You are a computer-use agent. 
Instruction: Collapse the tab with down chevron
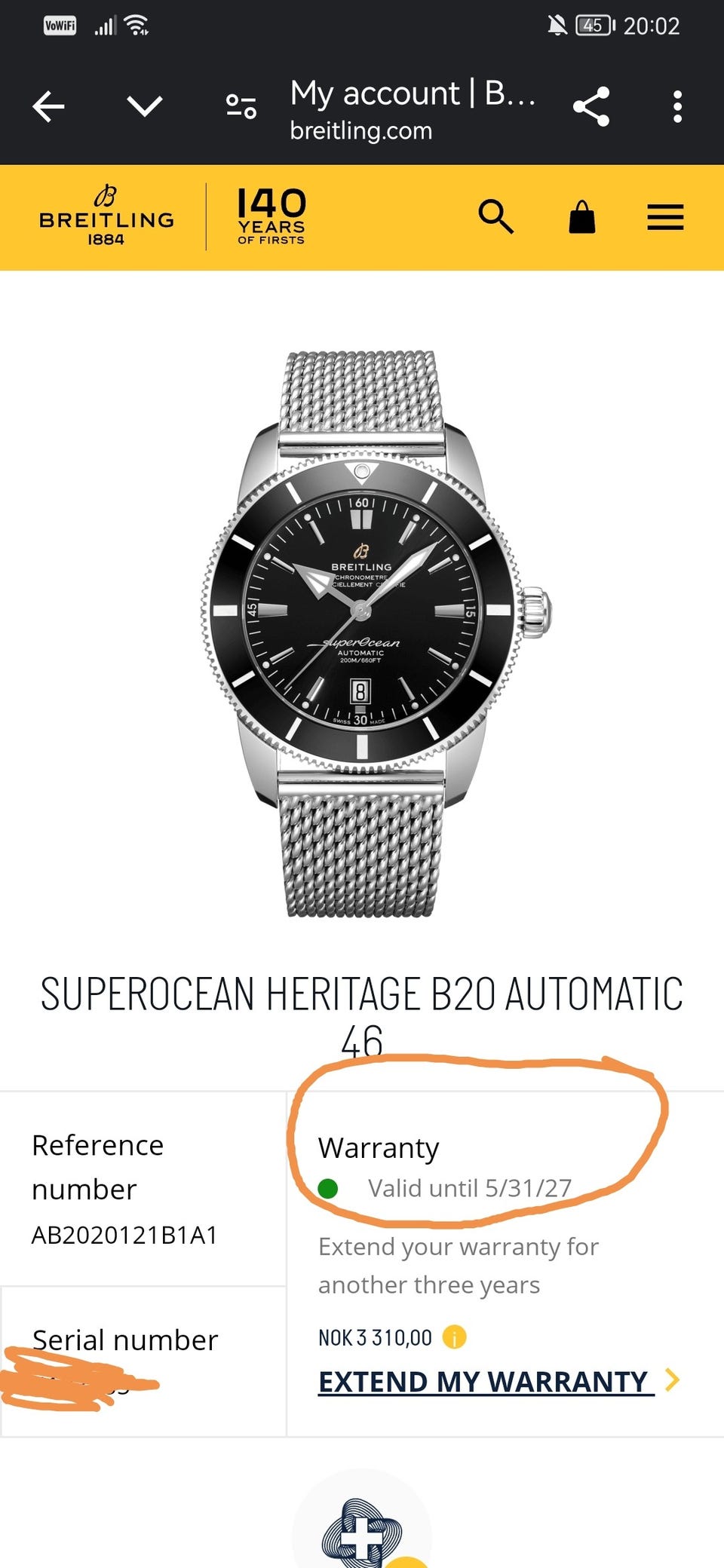pos(145,106)
